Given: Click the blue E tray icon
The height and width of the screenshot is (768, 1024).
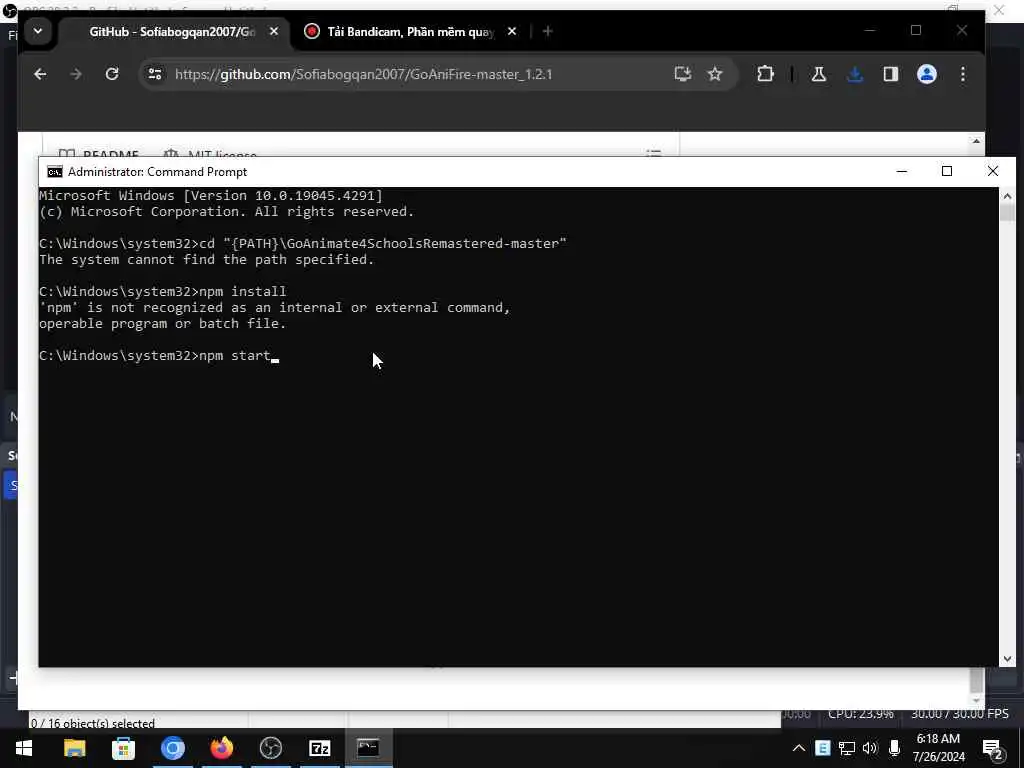Looking at the screenshot, I should tap(822, 748).
